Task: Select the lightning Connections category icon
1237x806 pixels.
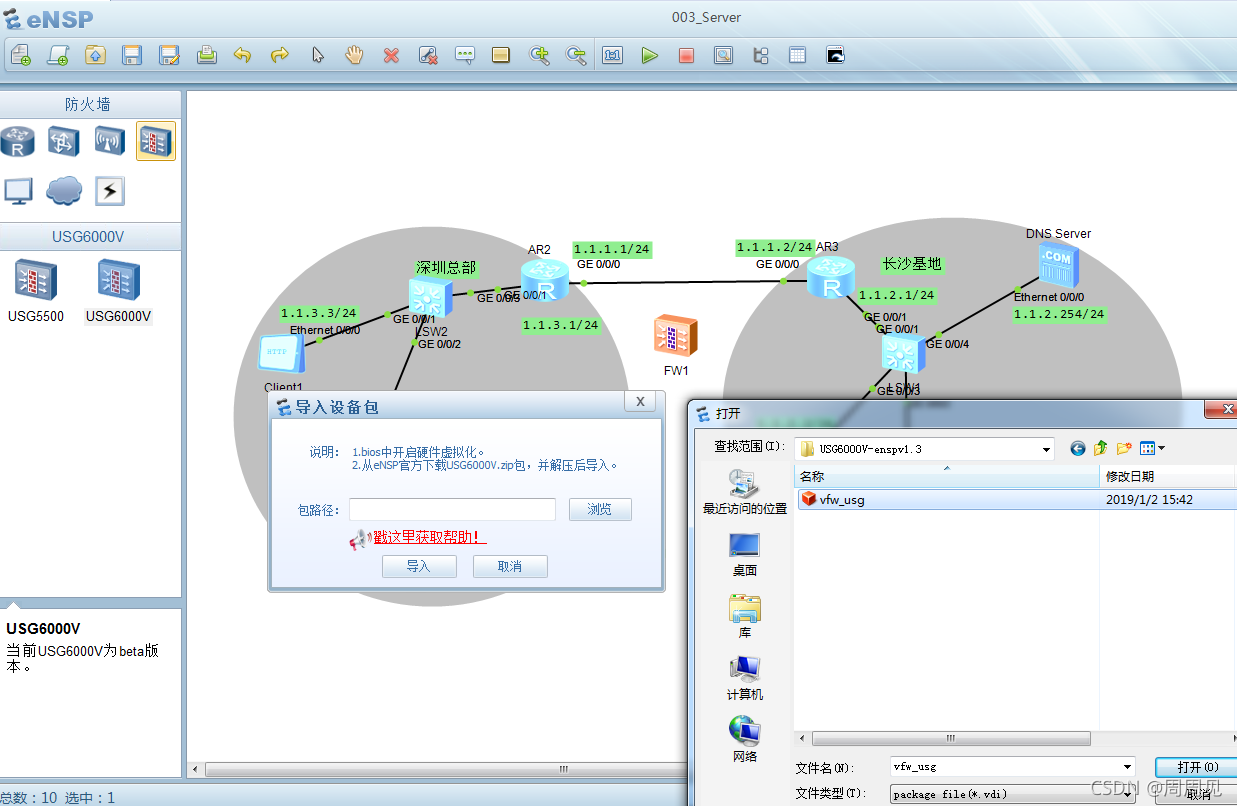Action: 110,191
